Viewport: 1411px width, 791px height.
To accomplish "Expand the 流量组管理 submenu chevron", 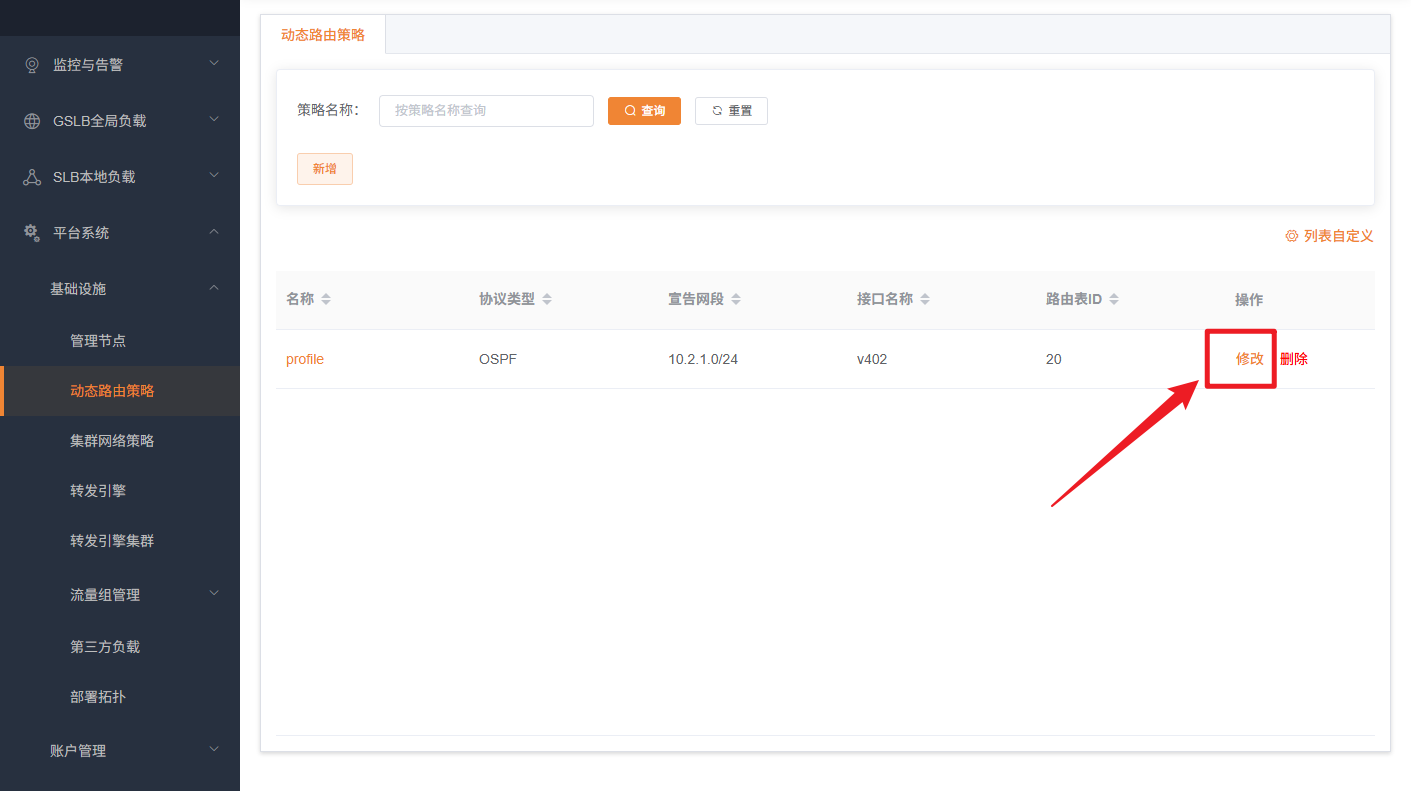I will (x=213, y=594).
